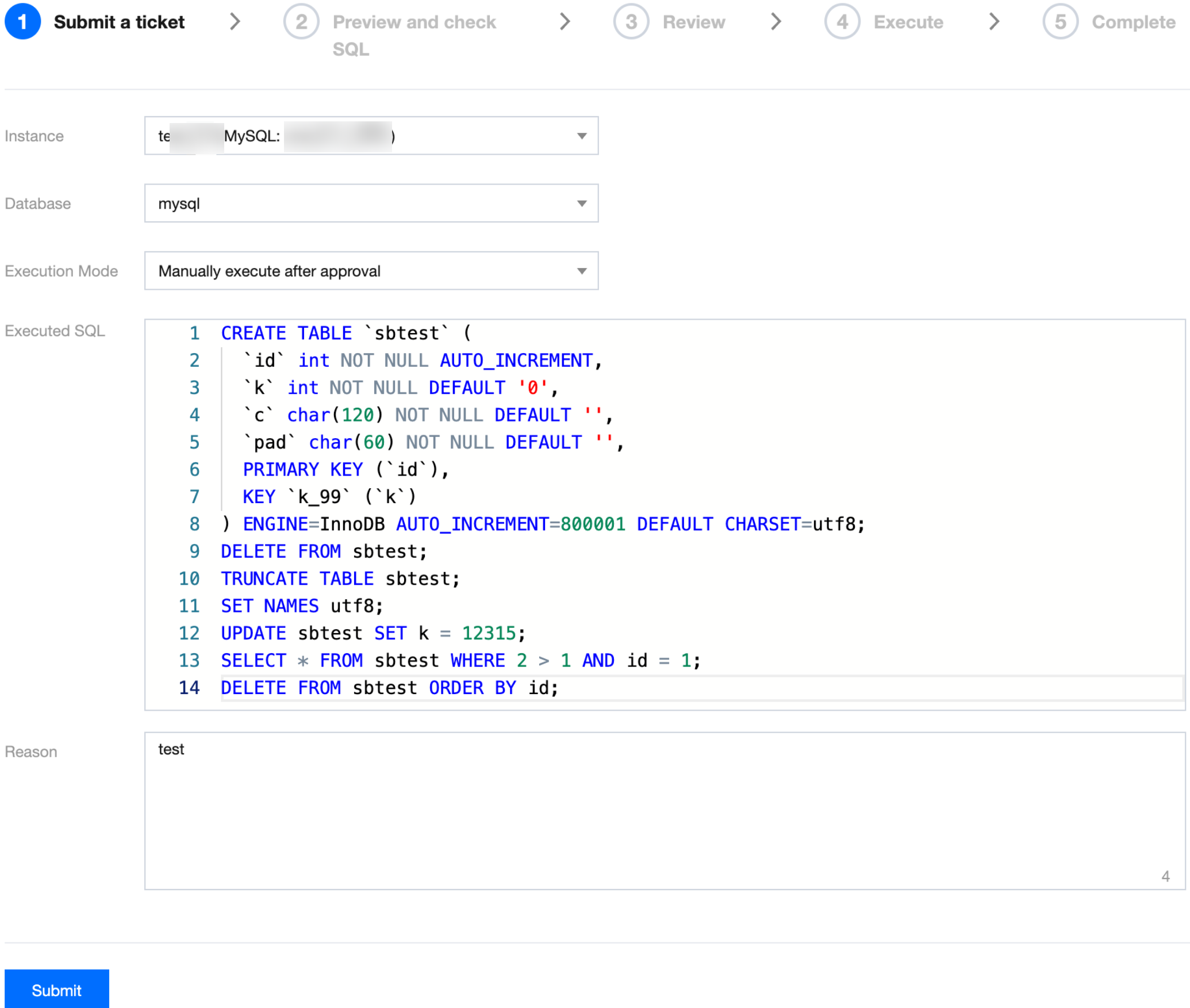Select the Submit a ticket step label
This screenshot has width=1190, height=1008.
pyautogui.click(x=119, y=22)
